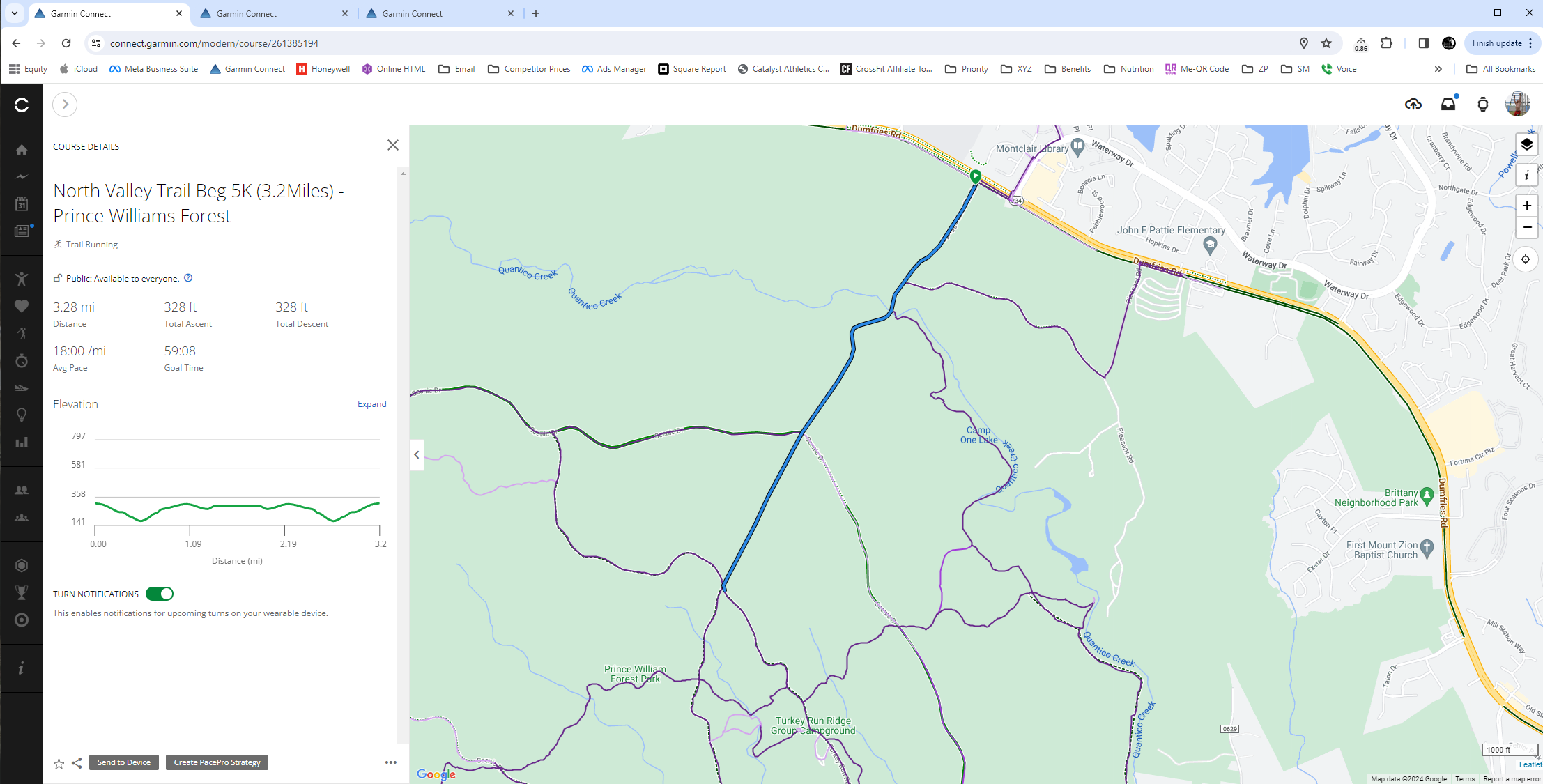Open the stopwatch icon in sidebar
Viewport: 1543px width, 784px height.
tap(22, 360)
